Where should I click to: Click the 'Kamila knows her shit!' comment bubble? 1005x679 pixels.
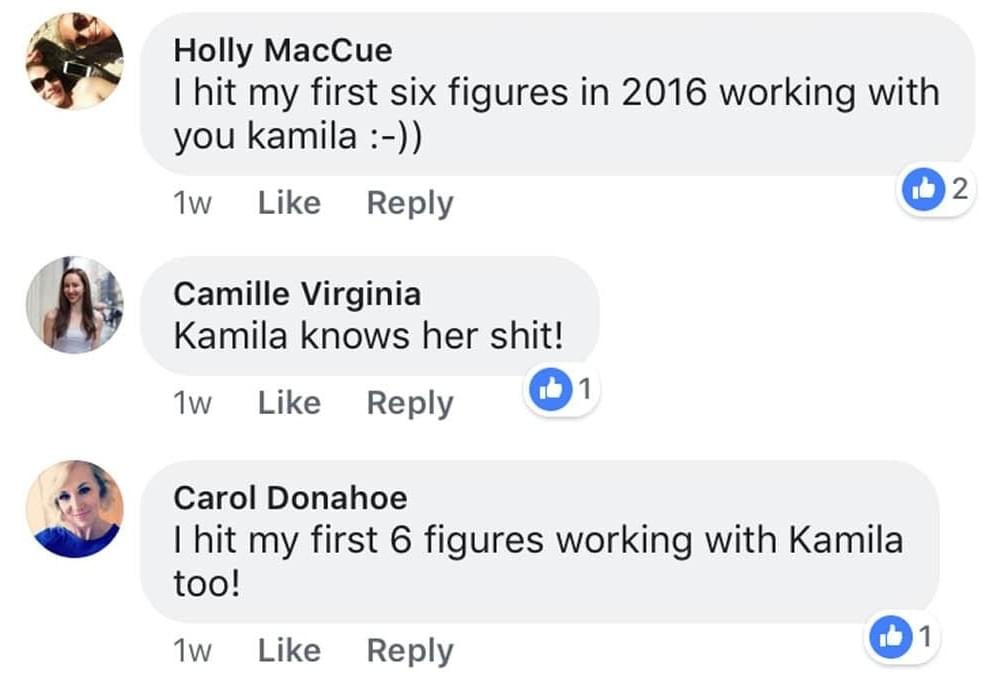370,316
